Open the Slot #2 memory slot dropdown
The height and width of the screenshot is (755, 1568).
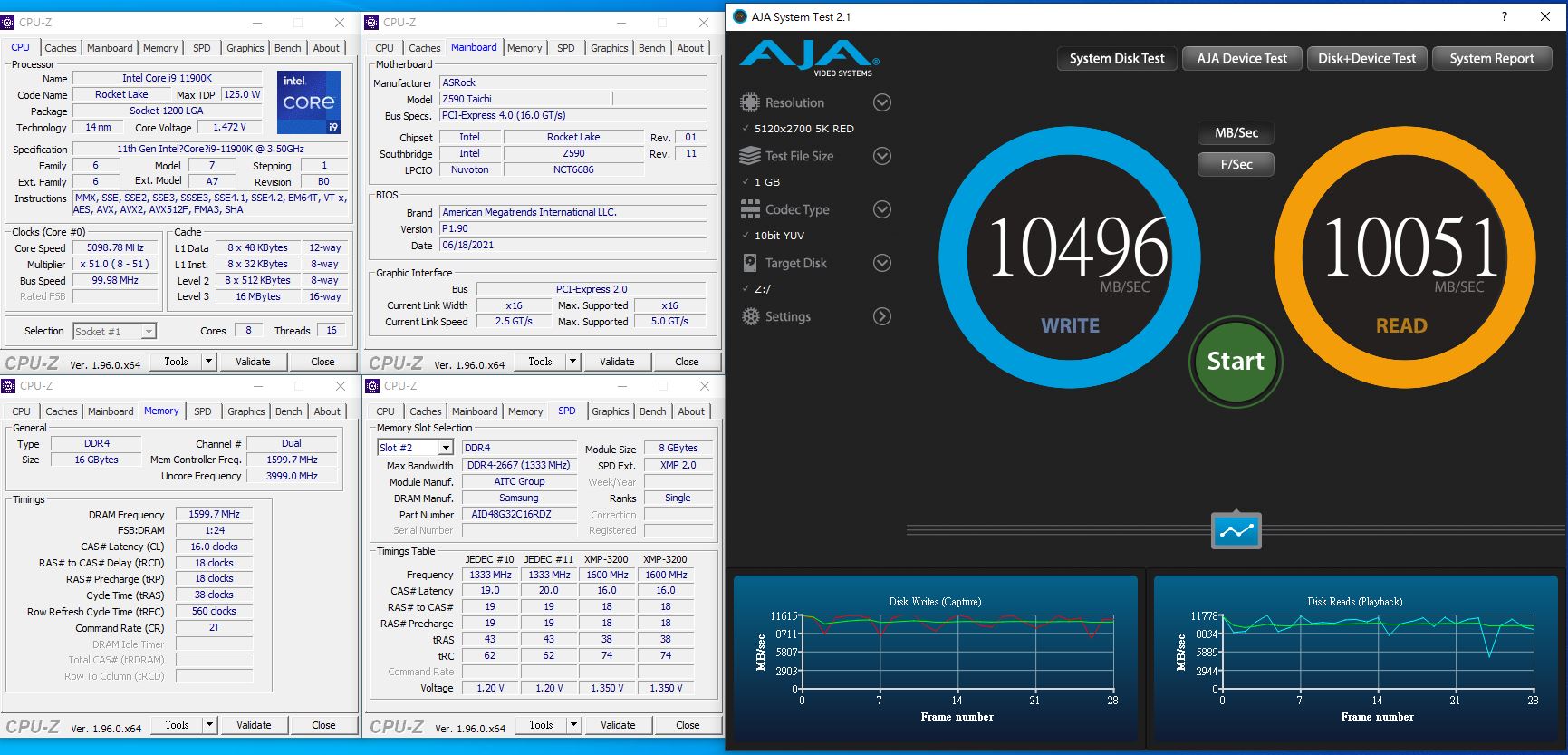(446, 448)
